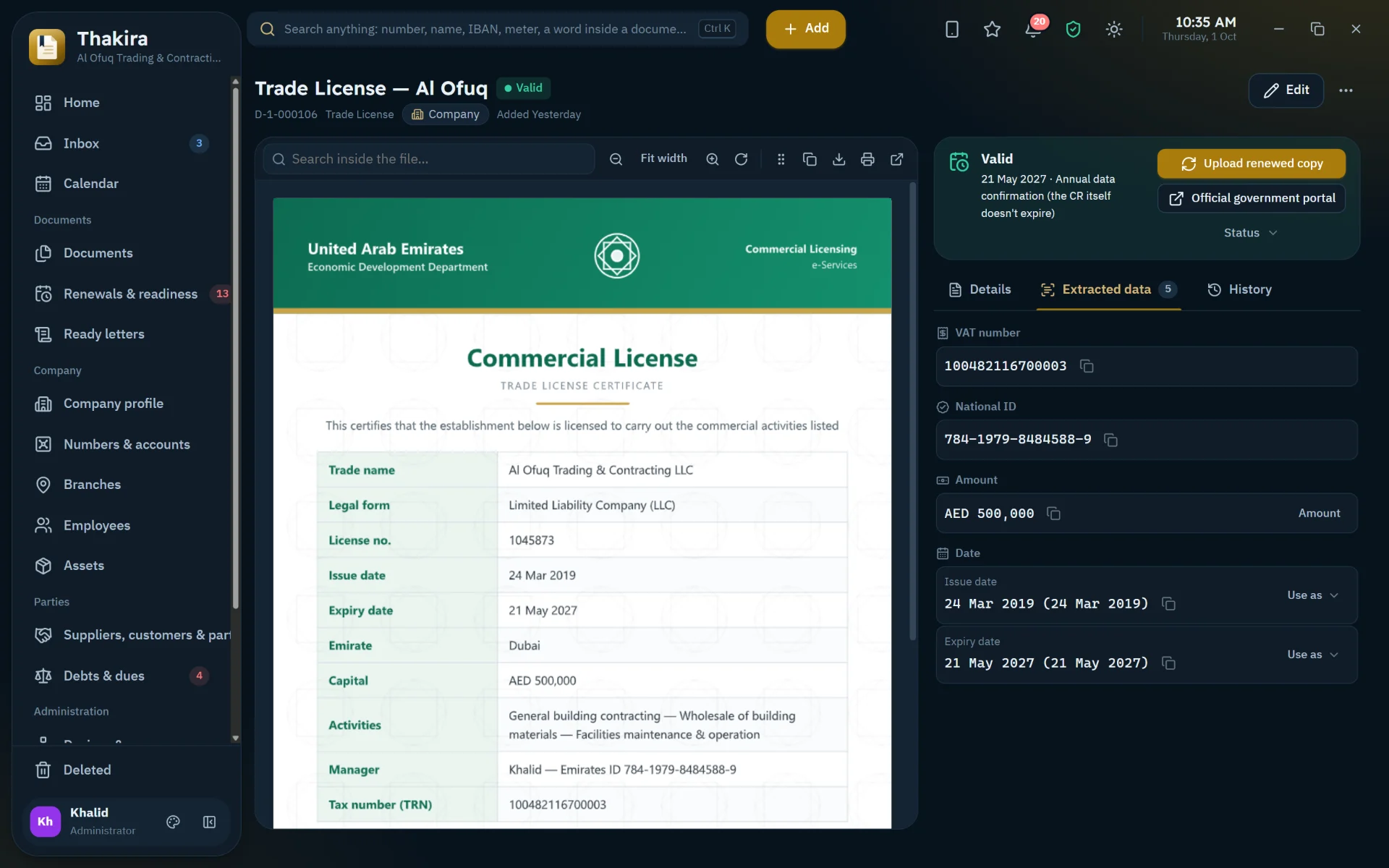1389x868 pixels.
Task: Focus Search inside the file field
Action: 429,159
